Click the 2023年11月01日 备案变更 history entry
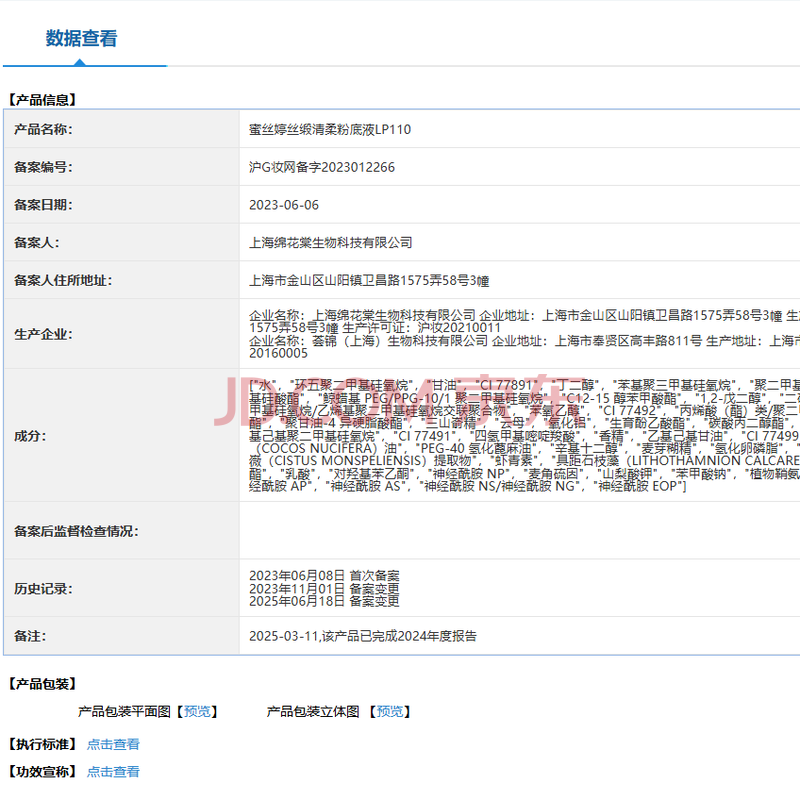The width and height of the screenshot is (800, 800). tap(324, 589)
